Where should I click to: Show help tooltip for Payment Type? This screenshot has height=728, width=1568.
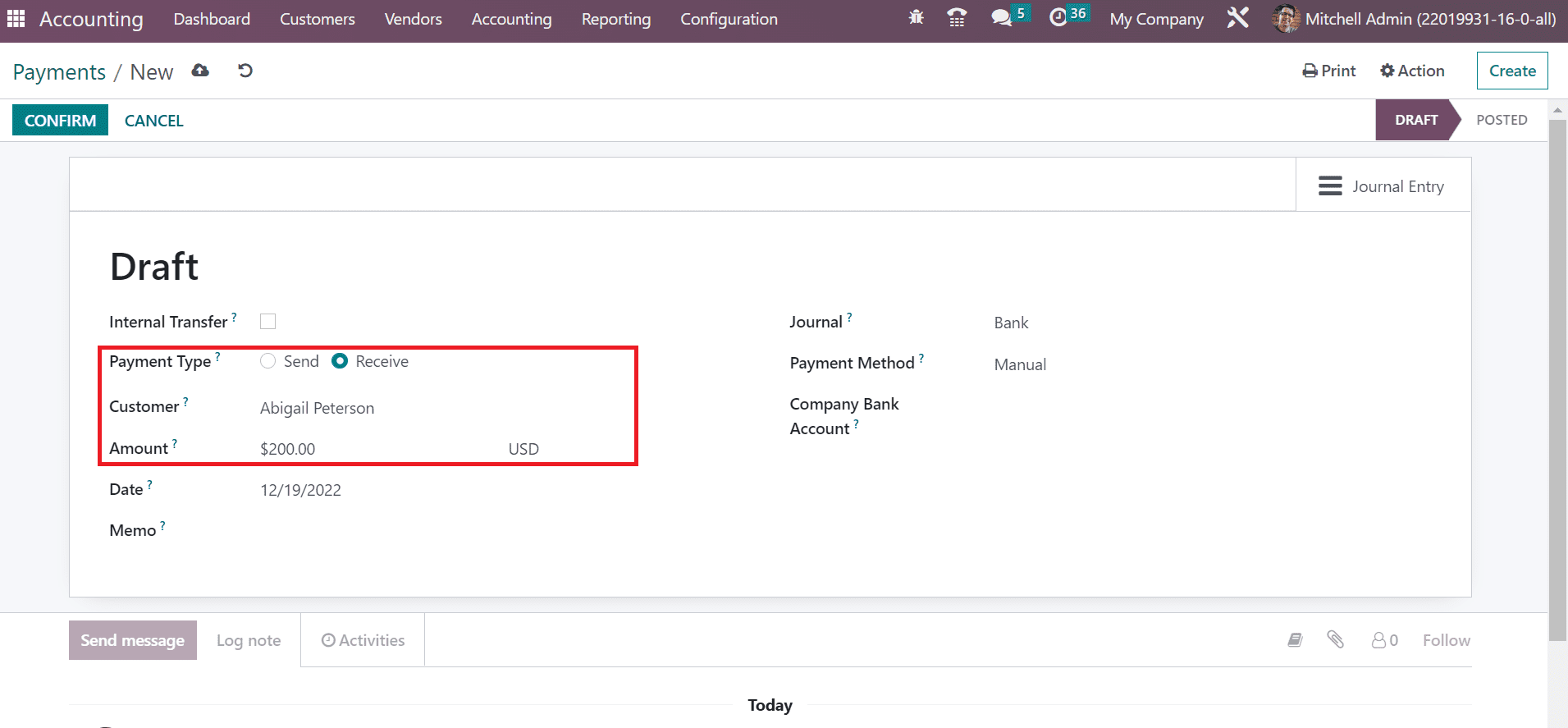point(217,357)
